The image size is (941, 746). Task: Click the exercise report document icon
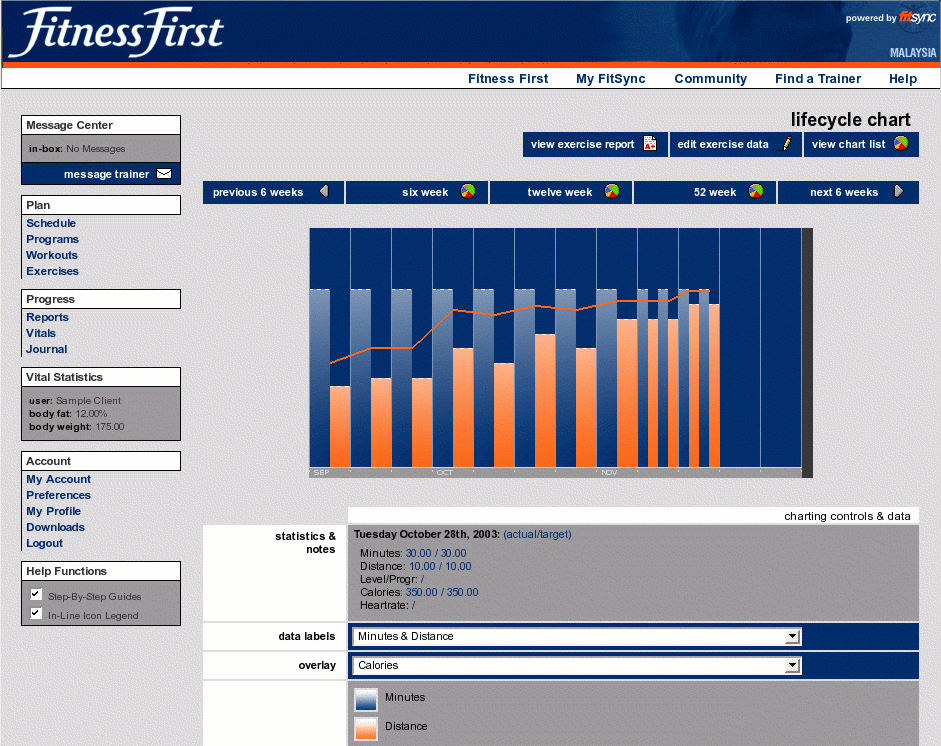tap(650, 143)
